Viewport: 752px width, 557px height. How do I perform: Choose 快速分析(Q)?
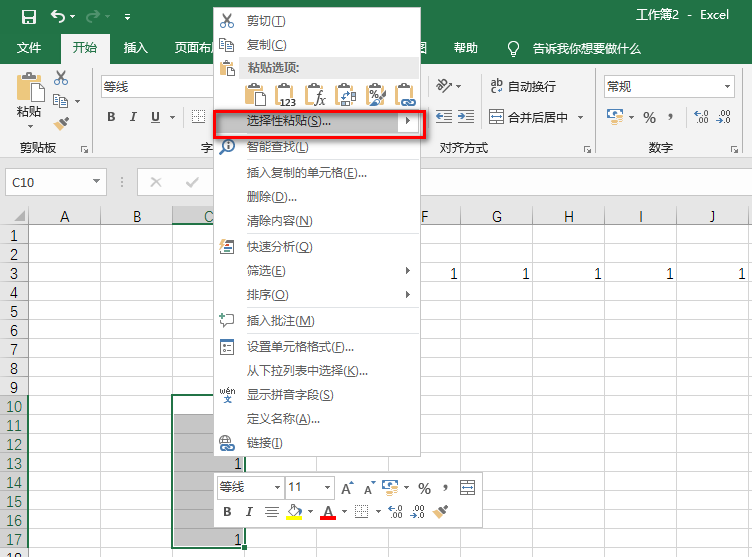tap(317, 247)
